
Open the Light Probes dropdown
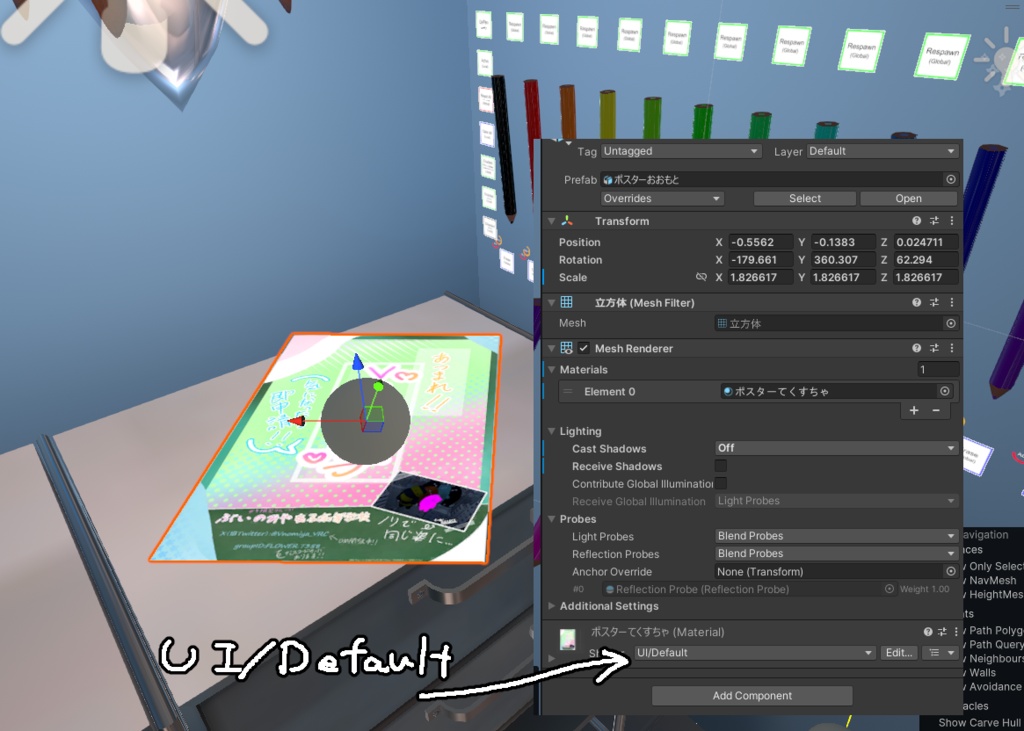[x=837, y=536]
